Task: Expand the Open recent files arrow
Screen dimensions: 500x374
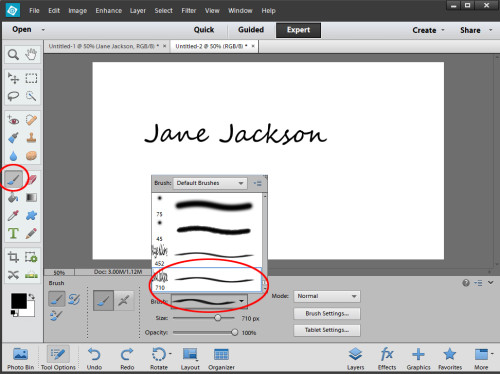Action: coord(43,30)
